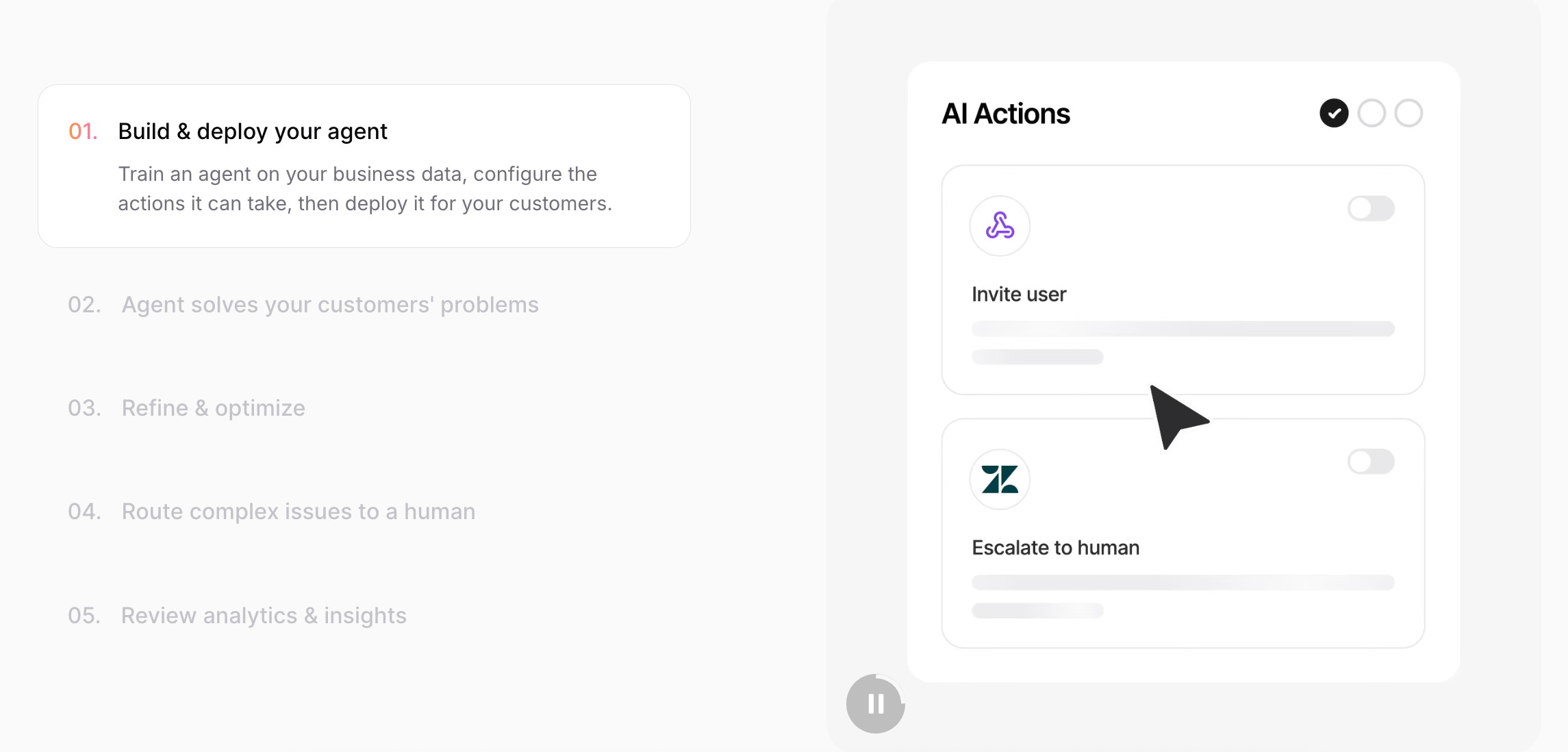The height and width of the screenshot is (752, 1568).
Task: Click the Escalate to human action label
Action: [x=1056, y=548]
